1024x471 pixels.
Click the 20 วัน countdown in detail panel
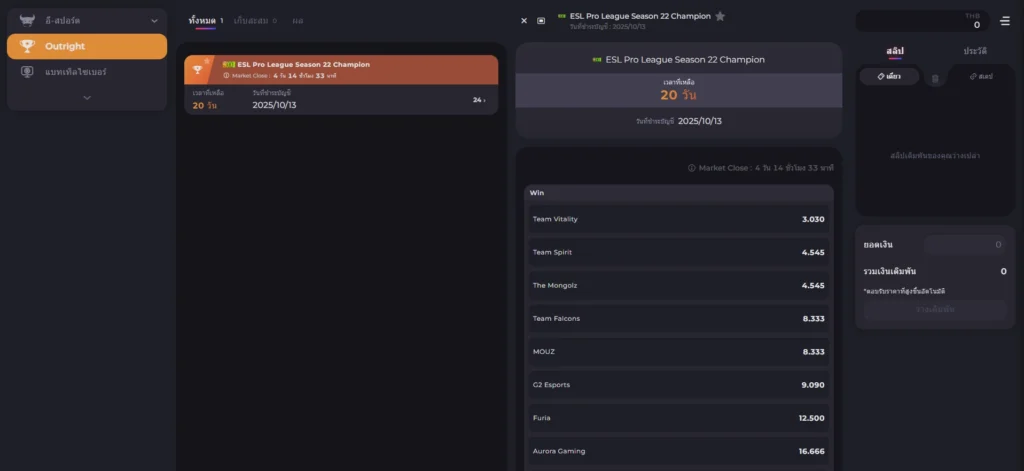point(679,95)
